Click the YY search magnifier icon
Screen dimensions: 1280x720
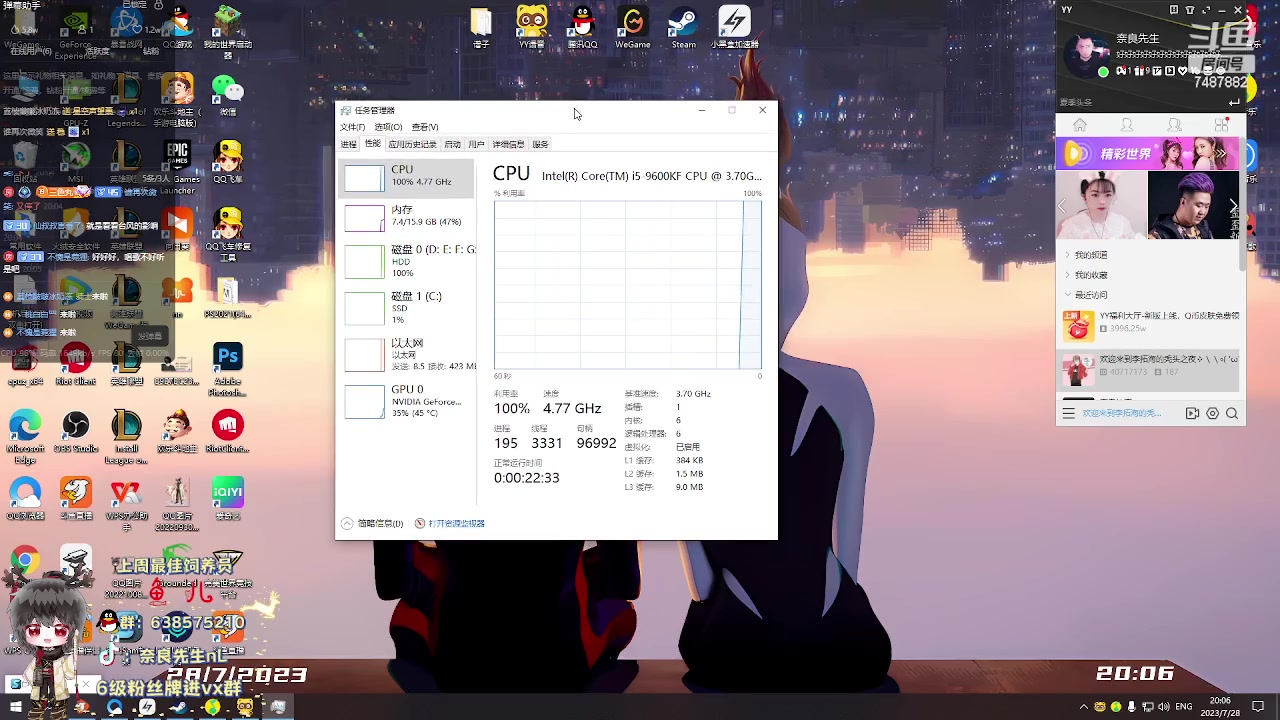coord(1232,413)
